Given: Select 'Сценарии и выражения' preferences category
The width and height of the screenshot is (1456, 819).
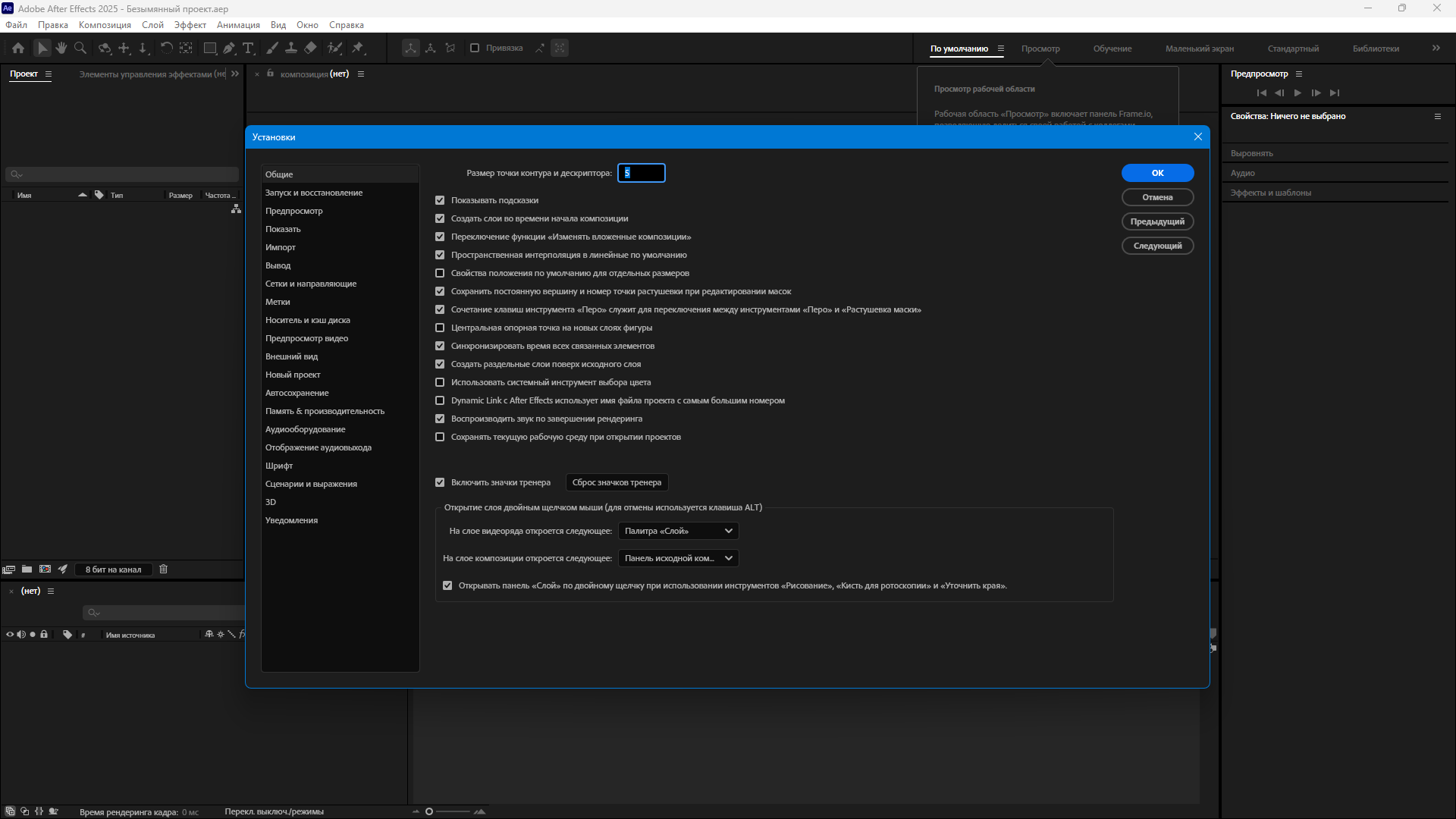Looking at the screenshot, I should (340, 484).
